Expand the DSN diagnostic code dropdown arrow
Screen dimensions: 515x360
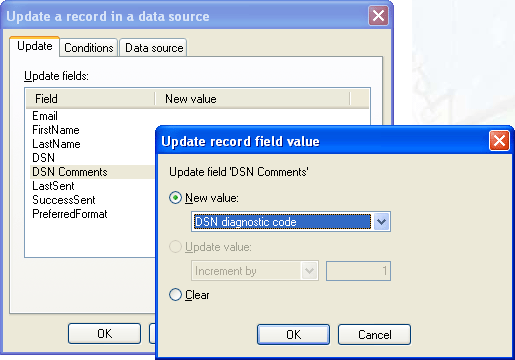[381, 222]
